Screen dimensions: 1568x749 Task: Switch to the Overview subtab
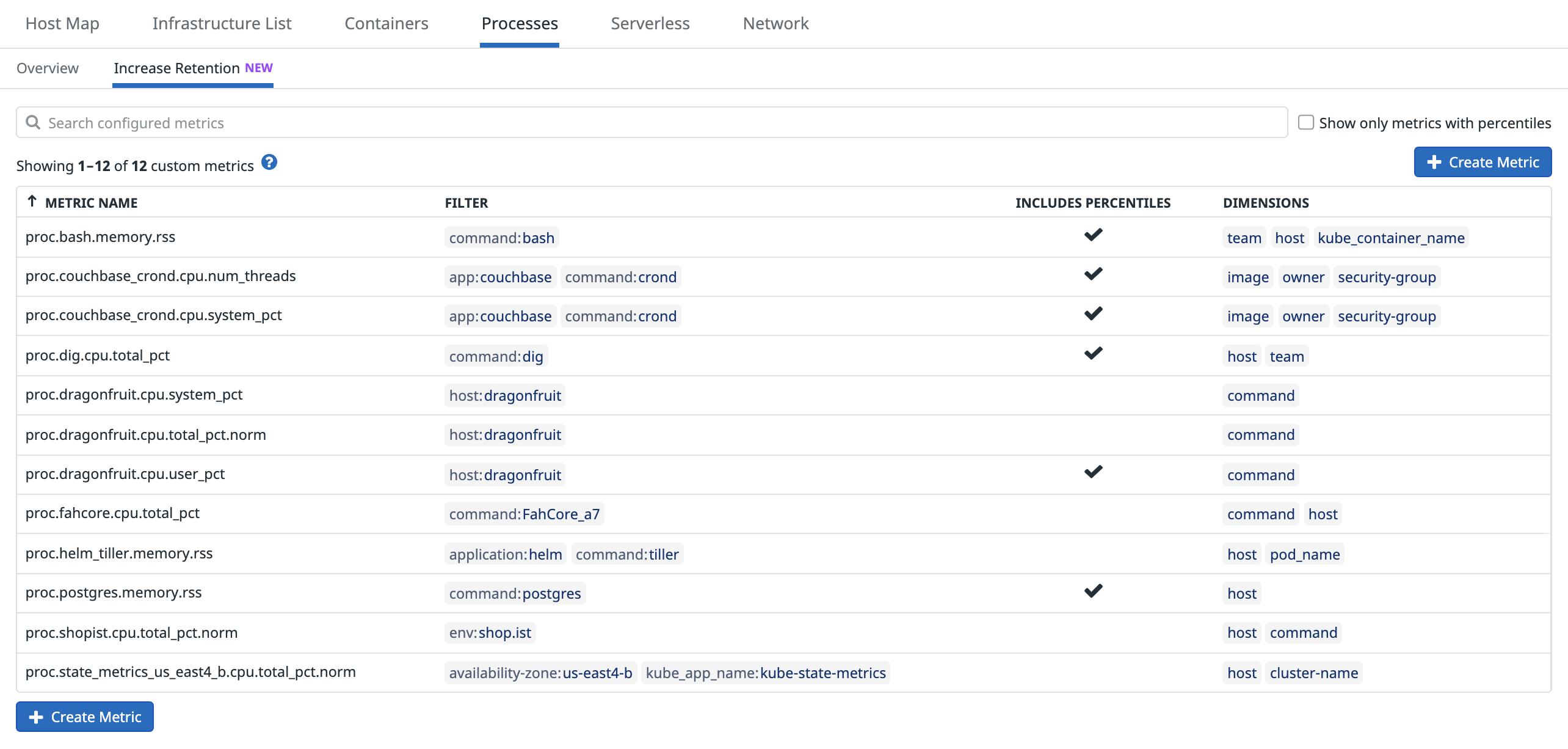48,68
